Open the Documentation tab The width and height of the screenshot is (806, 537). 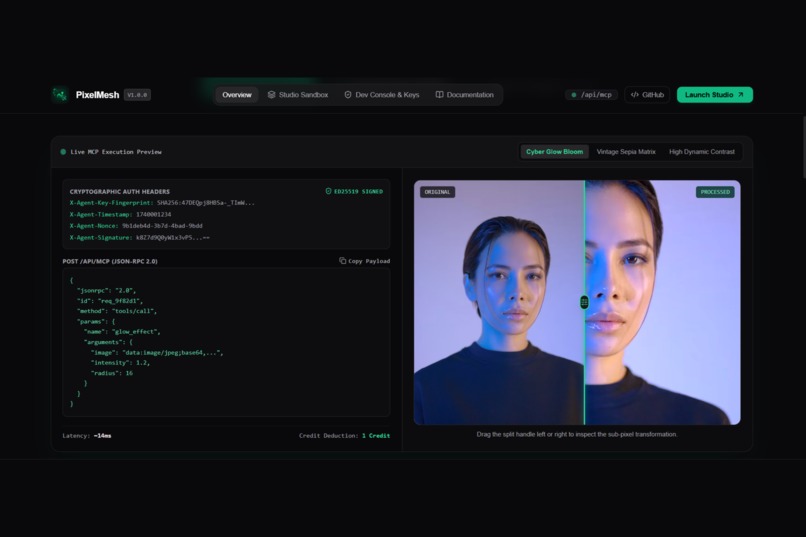pyautogui.click(x=465, y=95)
